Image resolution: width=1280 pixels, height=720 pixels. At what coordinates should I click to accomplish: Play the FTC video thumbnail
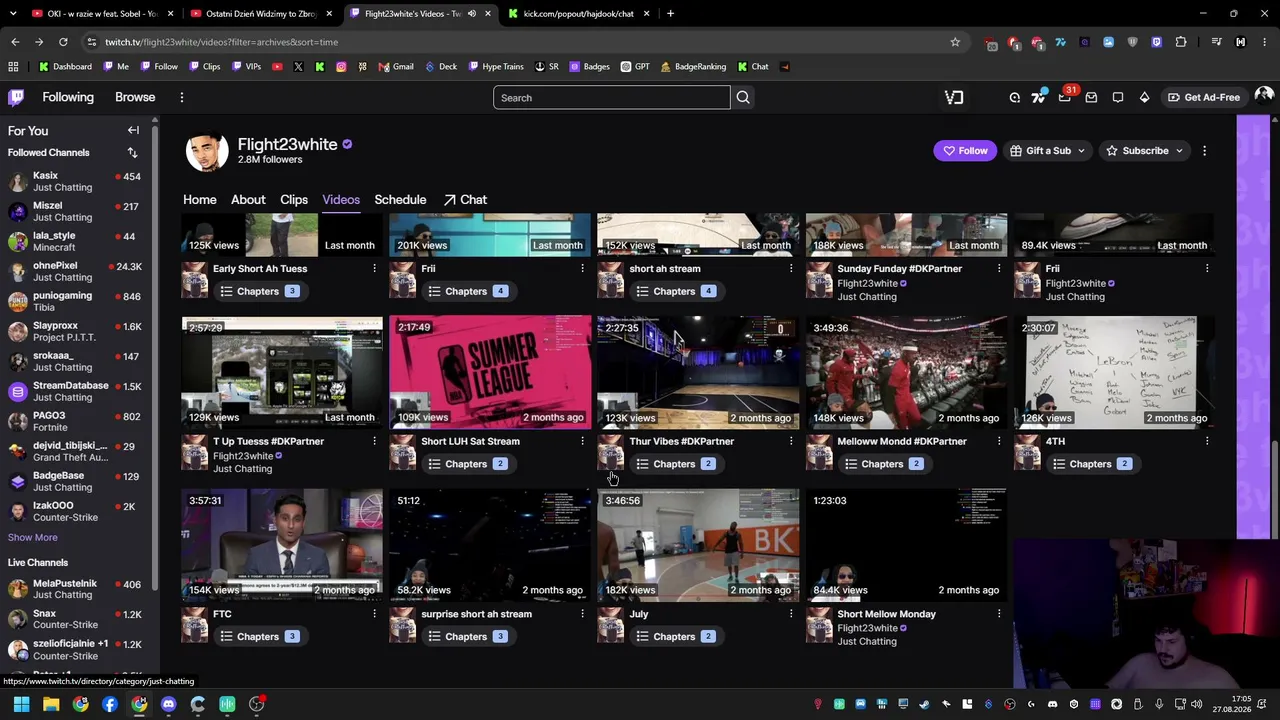click(x=282, y=545)
